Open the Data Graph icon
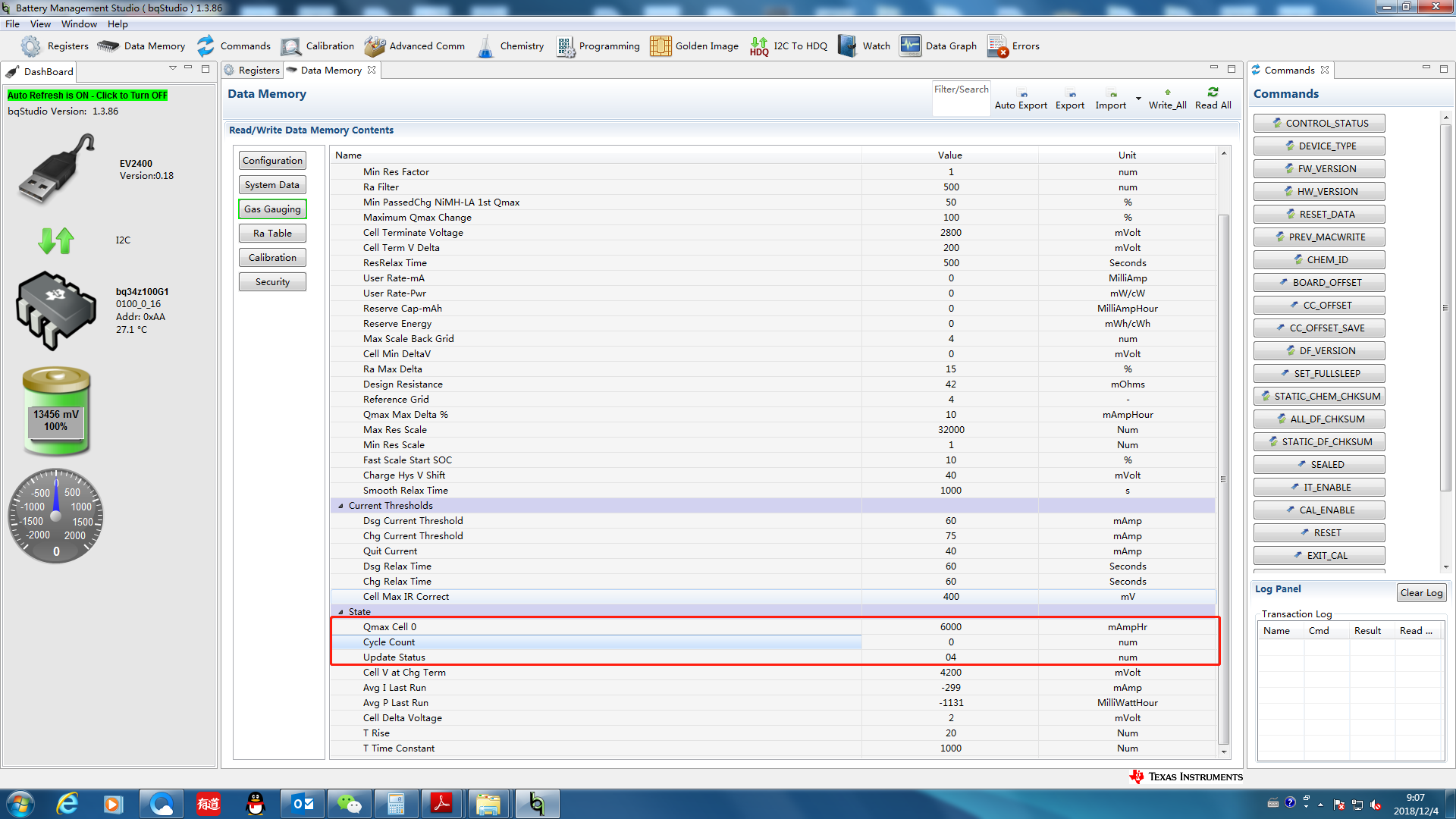The height and width of the screenshot is (819, 1456). point(910,46)
